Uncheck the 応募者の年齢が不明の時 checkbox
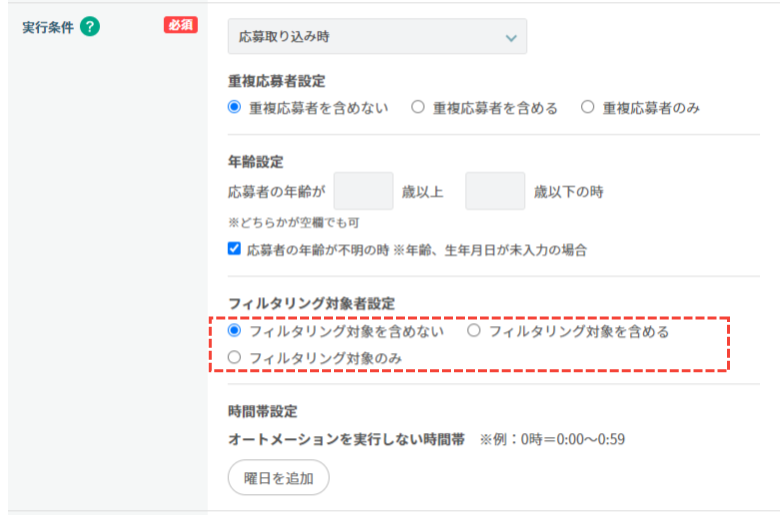Image resolution: width=782 pixels, height=516 pixels. pos(235,249)
